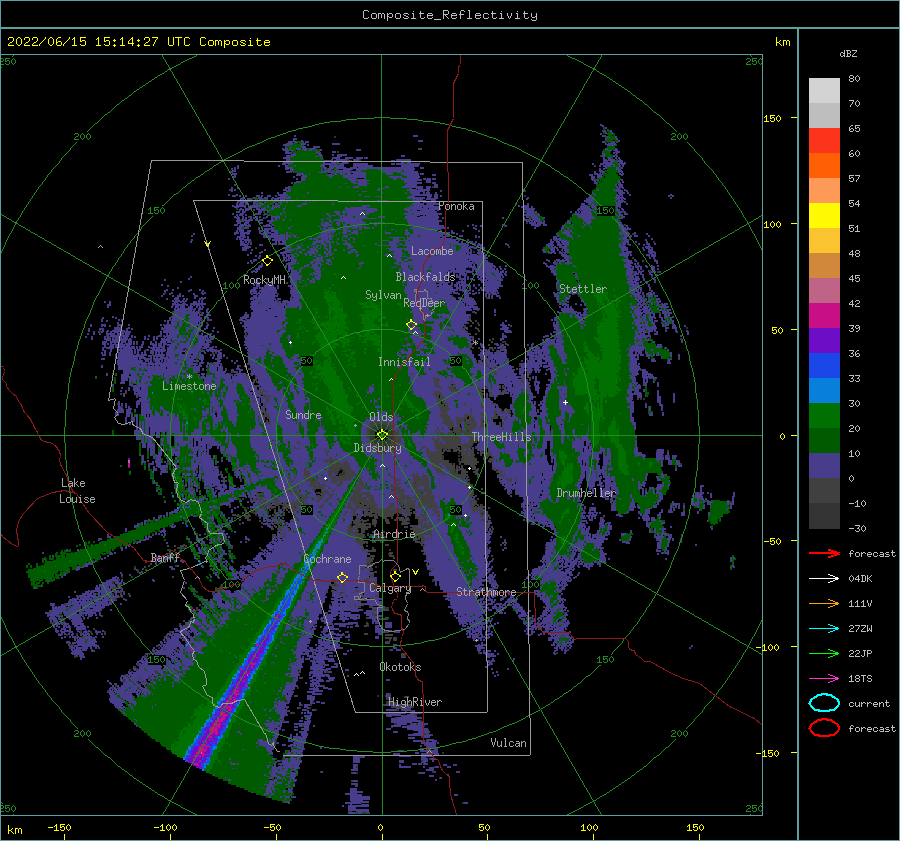The height and width of the screenshot is (841, 900).
Task: Click the cyan current ellipse legend icon
Action: click(824, 703)
